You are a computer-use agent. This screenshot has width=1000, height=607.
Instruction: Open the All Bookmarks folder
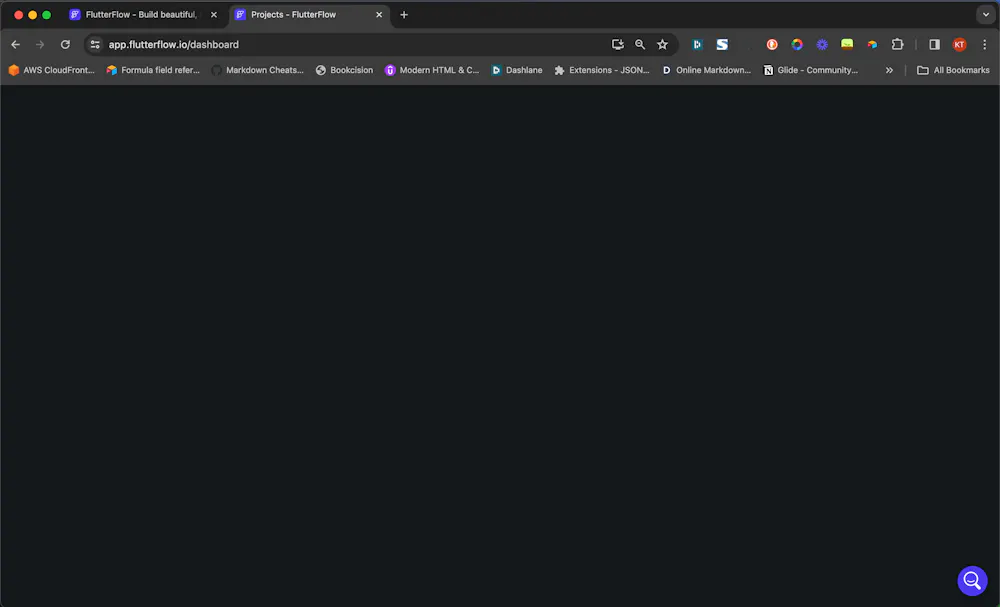953,70
